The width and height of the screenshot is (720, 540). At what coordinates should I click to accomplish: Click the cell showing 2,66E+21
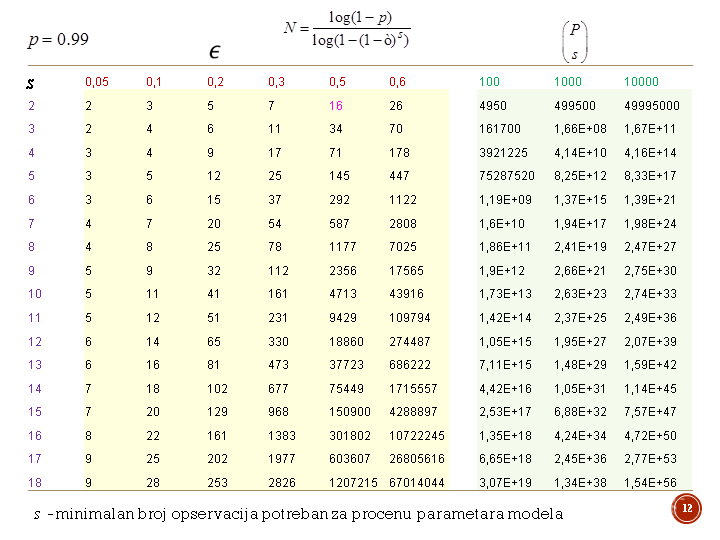tap(580, 271)
